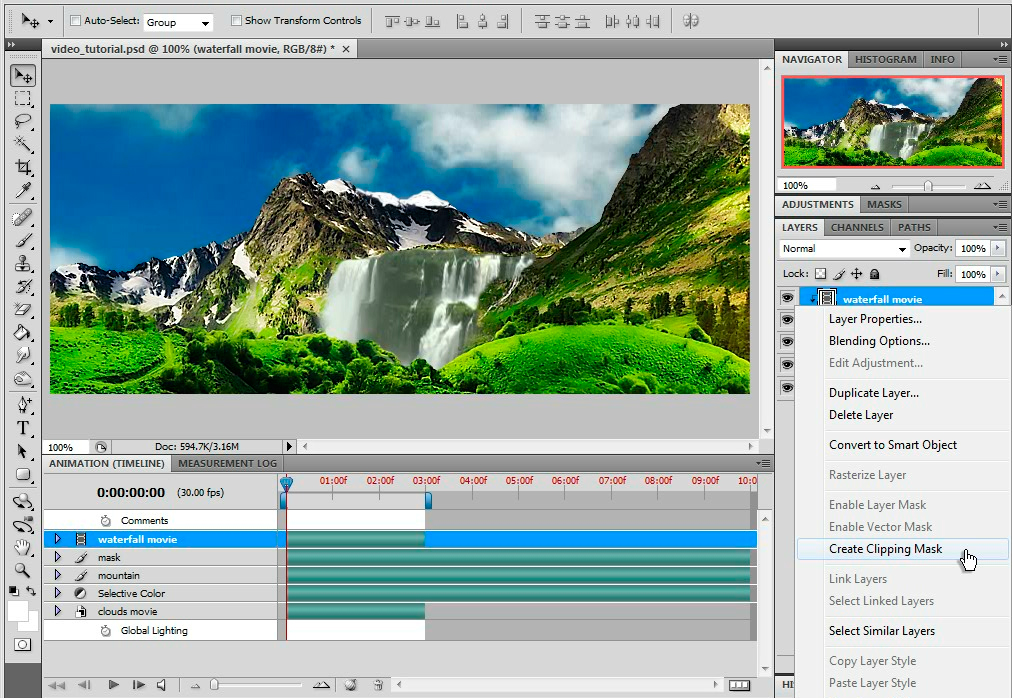Click the foreground color swatch
Viewport: 1012px width, 698px height.
17,611
